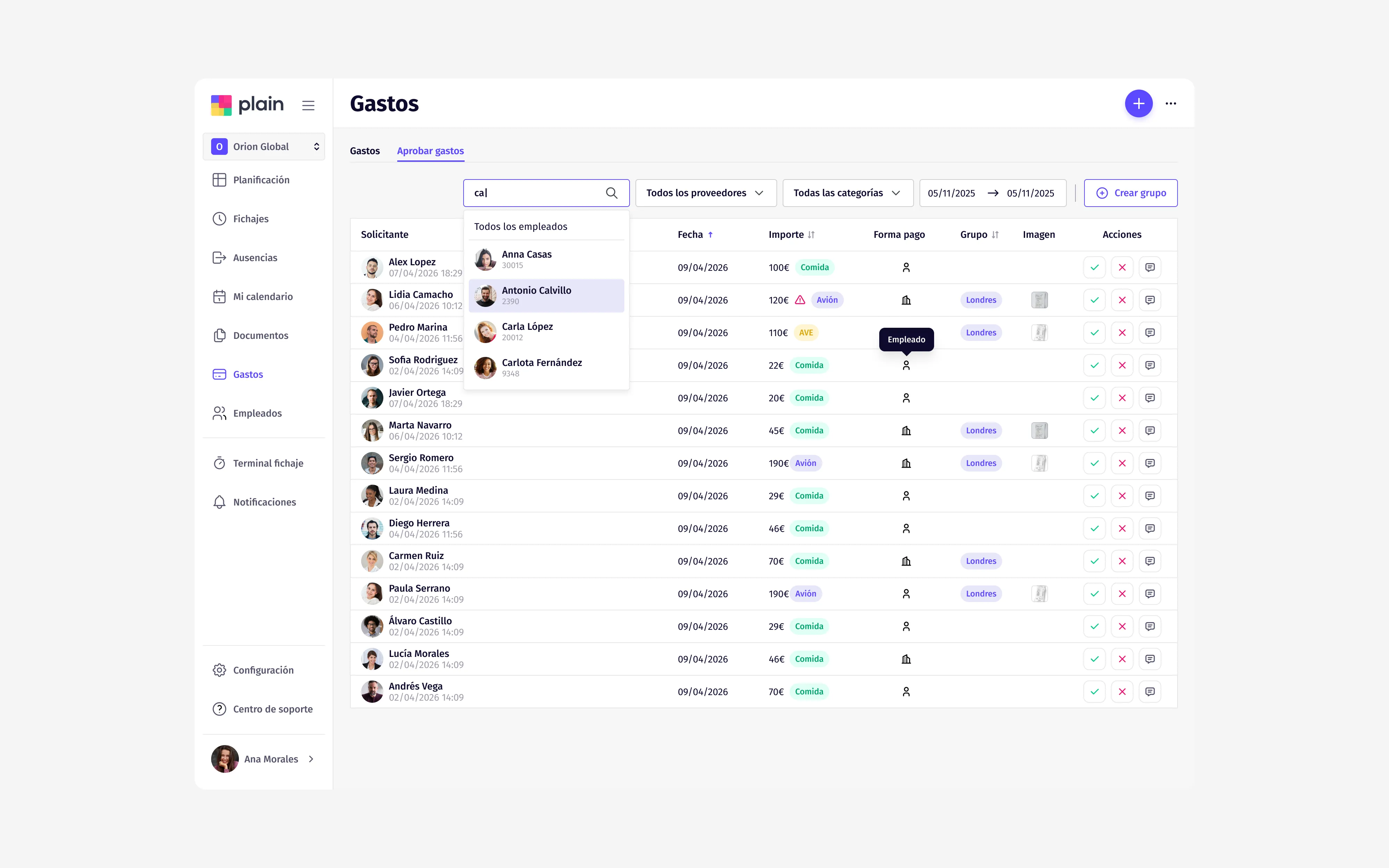Image resolution: width=1389 pixels, height=868 pixels.
Task: Open the three-dots more options menu
Action: click(x=1171, y=104)
